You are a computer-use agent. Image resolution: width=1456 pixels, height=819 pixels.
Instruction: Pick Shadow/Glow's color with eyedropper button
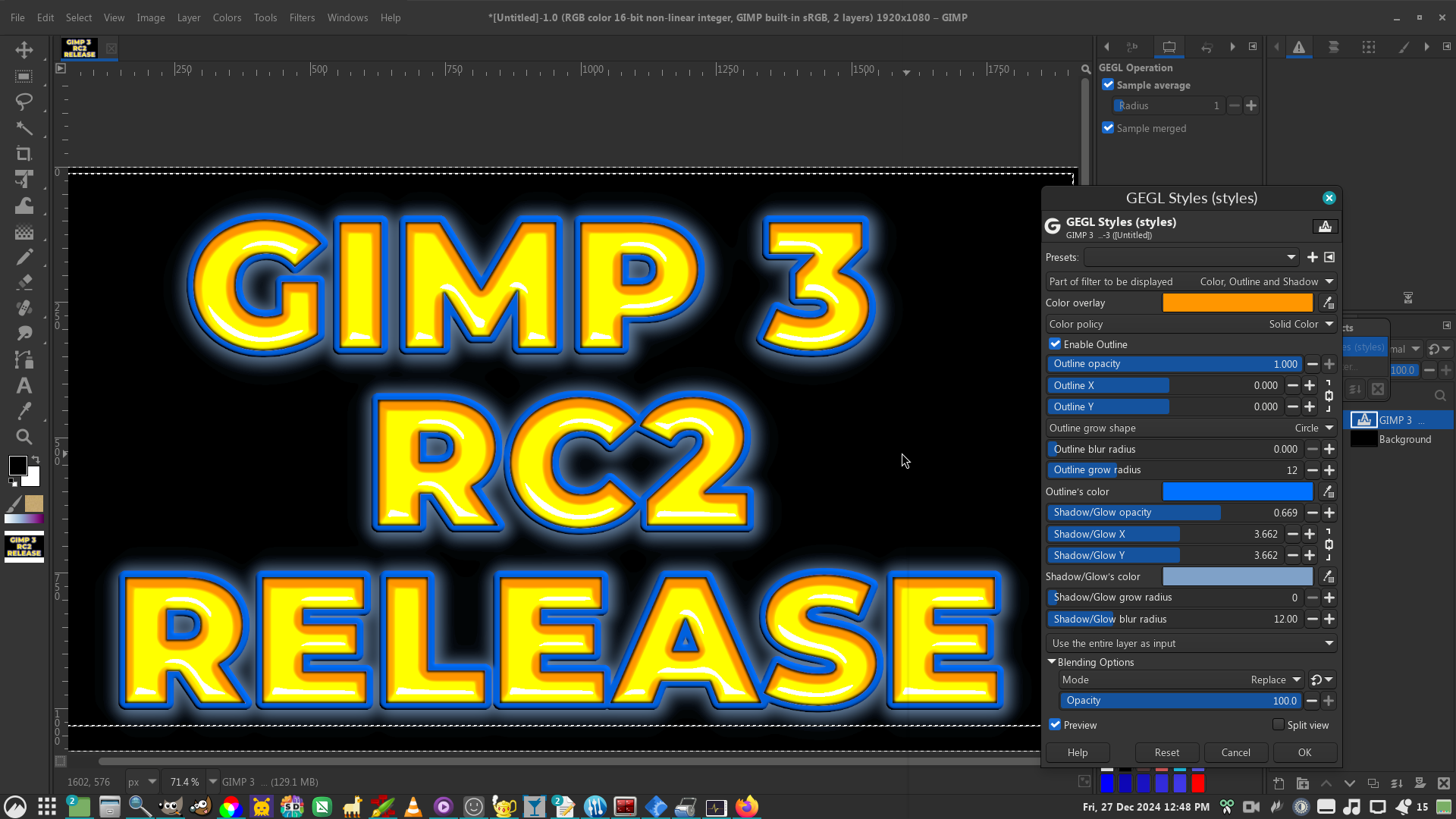click(1328, 576)
